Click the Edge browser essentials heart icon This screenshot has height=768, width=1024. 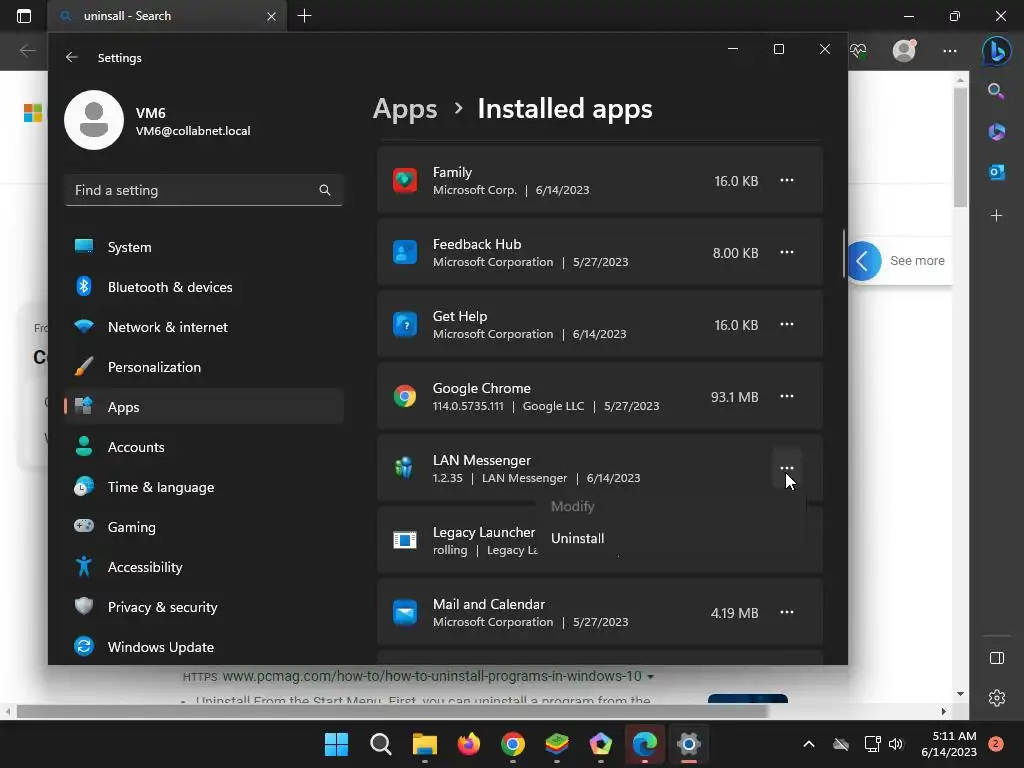click(x=858, y=50)
